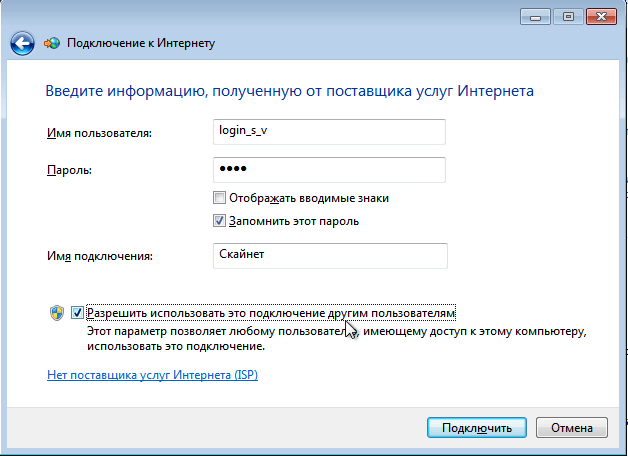Click the blue back arrow button

pyautogui.click(x=23, y=43)
